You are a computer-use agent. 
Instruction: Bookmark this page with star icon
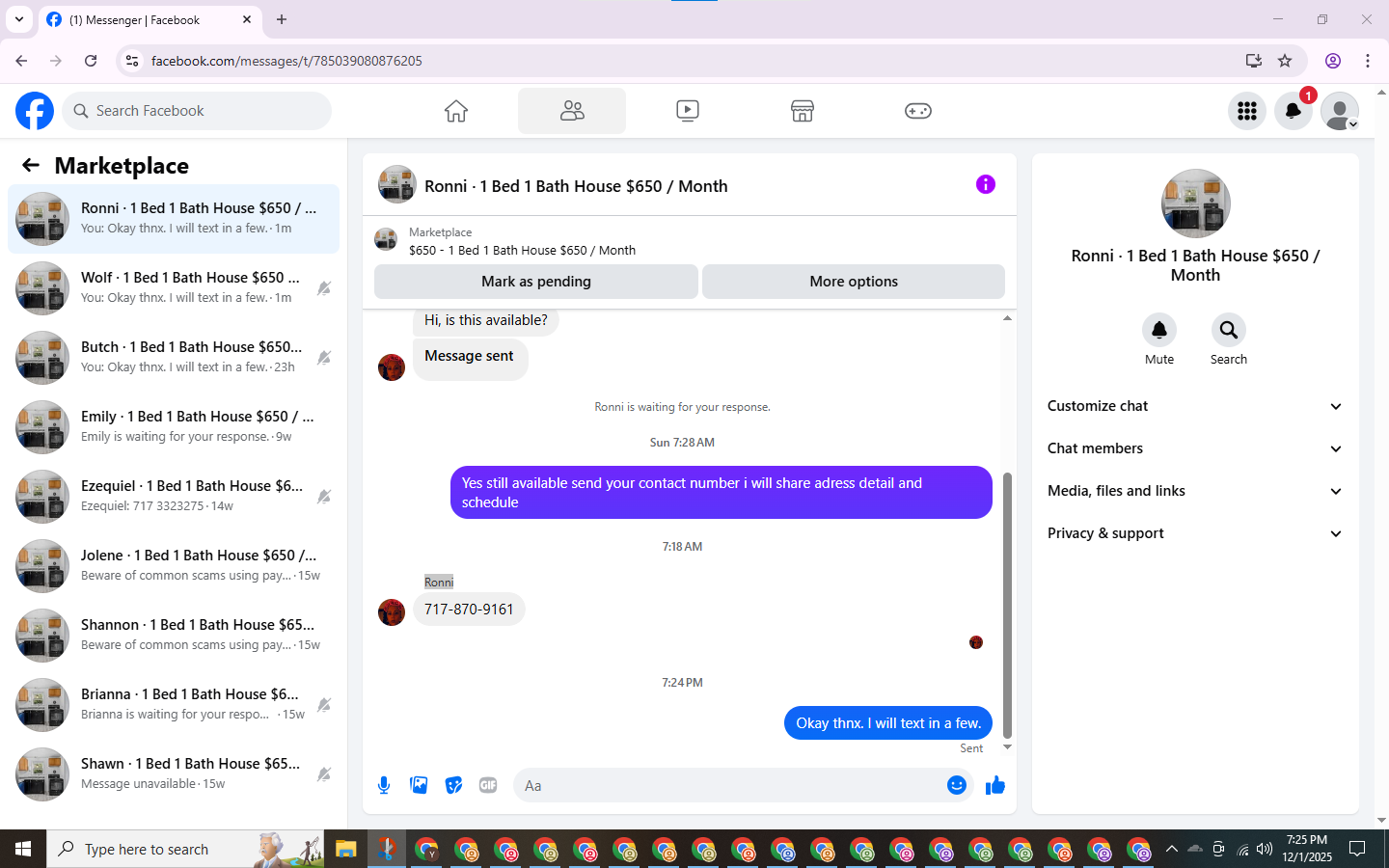coord(1285,61)
